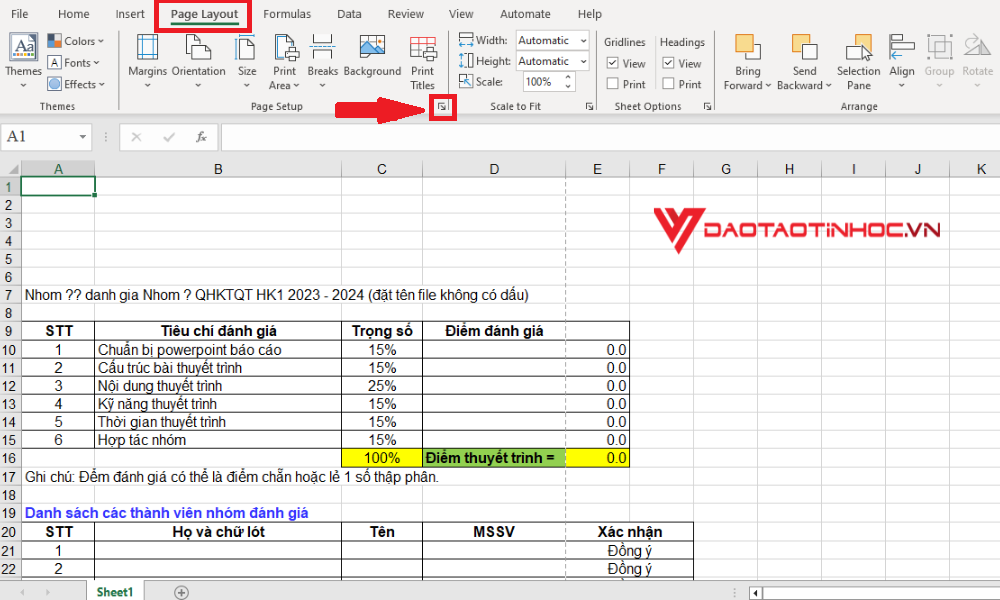Image resolution: width=1000 pixels, height=600 pixels.
Task: Uncheck Gridlines View checkbox
Action: 612,62
